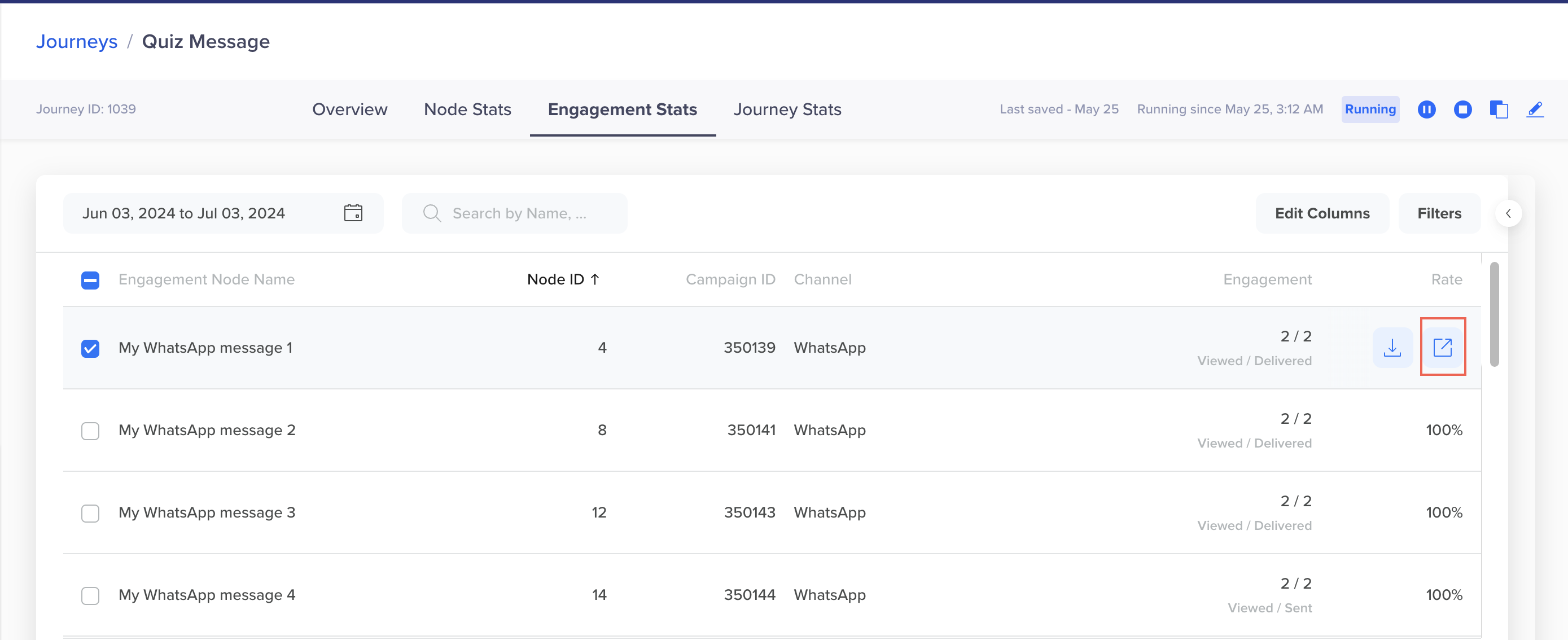This screenshot has width=1568, height=640.
Task: Enable checkbox for My WhatsApp message 2
Action: 90,430
